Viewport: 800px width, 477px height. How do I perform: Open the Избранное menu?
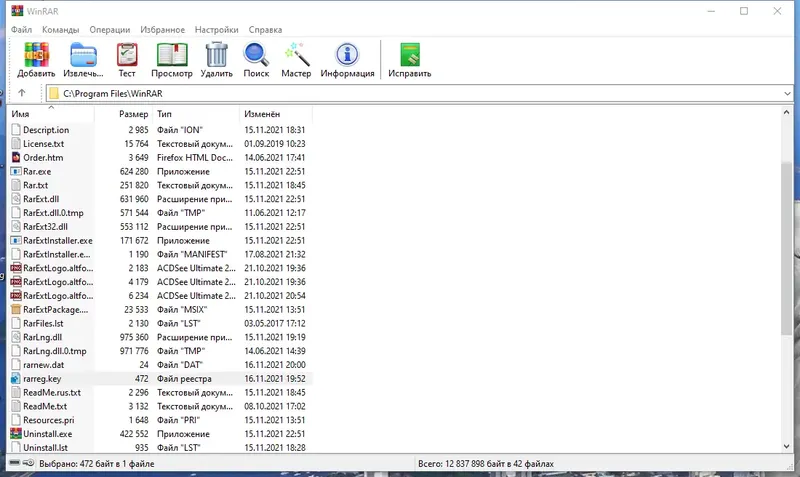click(x=163, y=30)
